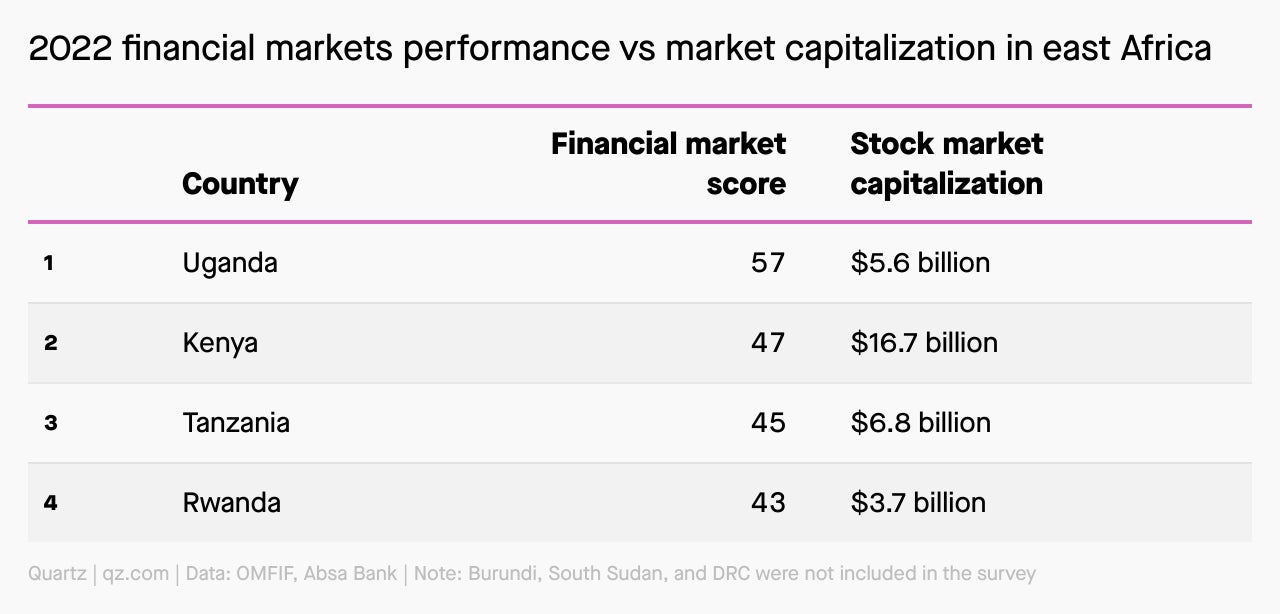This screenshot has width=1280, height=614.
Task: Click Uganda's score of 57
Action: point(768,263)
